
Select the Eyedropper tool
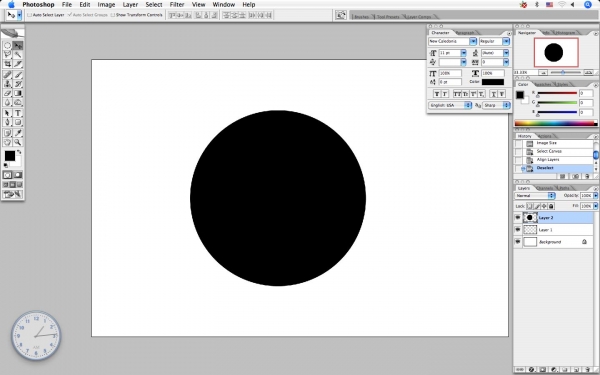tap(18, 133)
